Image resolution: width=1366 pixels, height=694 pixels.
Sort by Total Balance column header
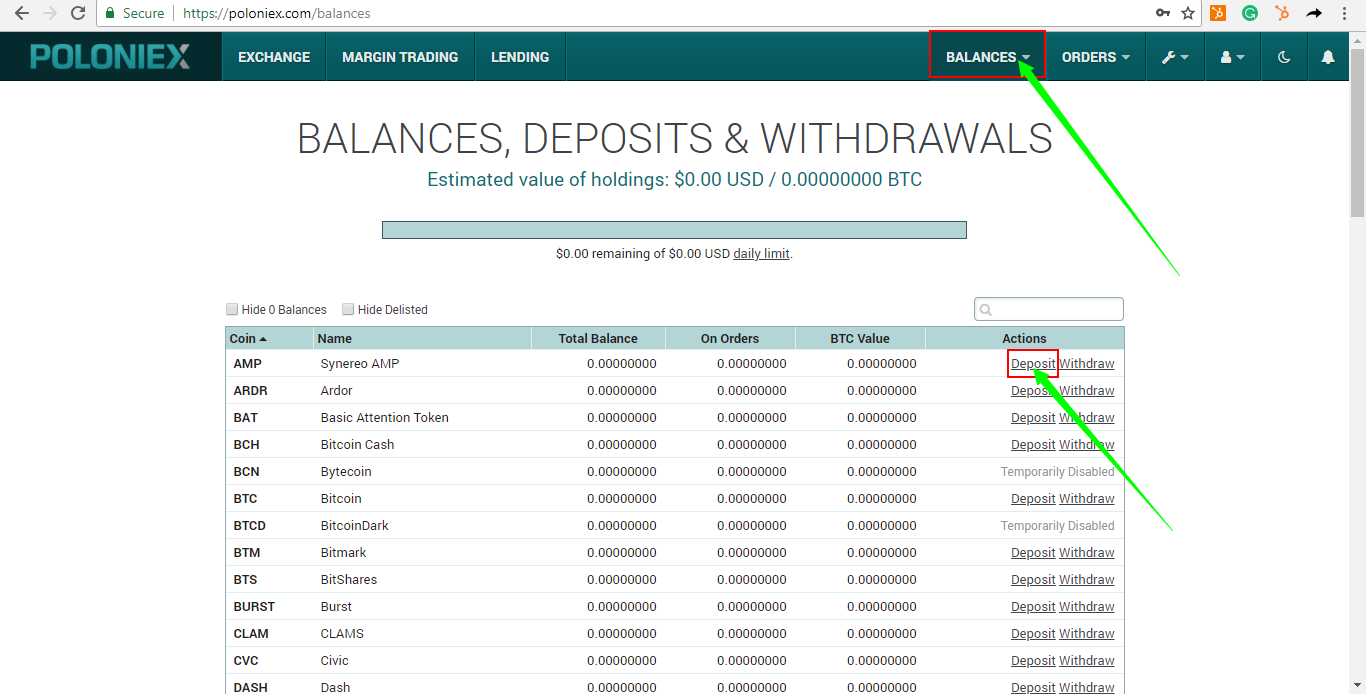pos(598,338)
